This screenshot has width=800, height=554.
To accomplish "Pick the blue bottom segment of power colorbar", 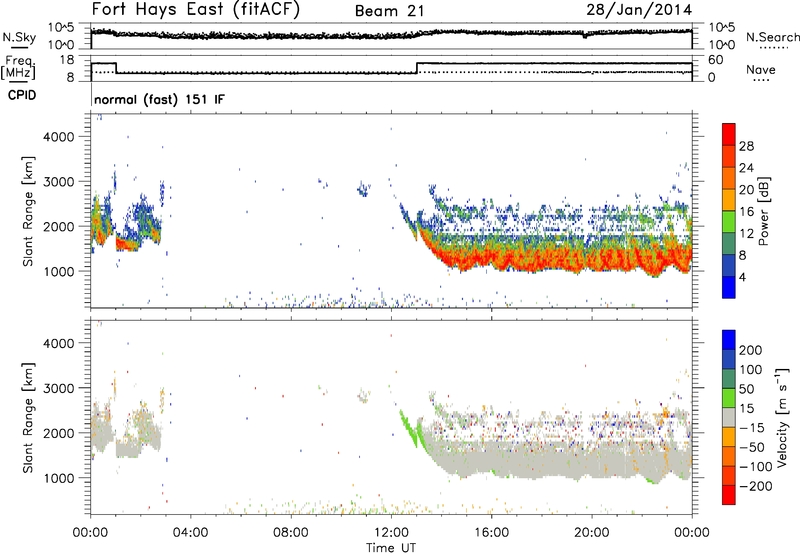I will (x=729, y=287).
